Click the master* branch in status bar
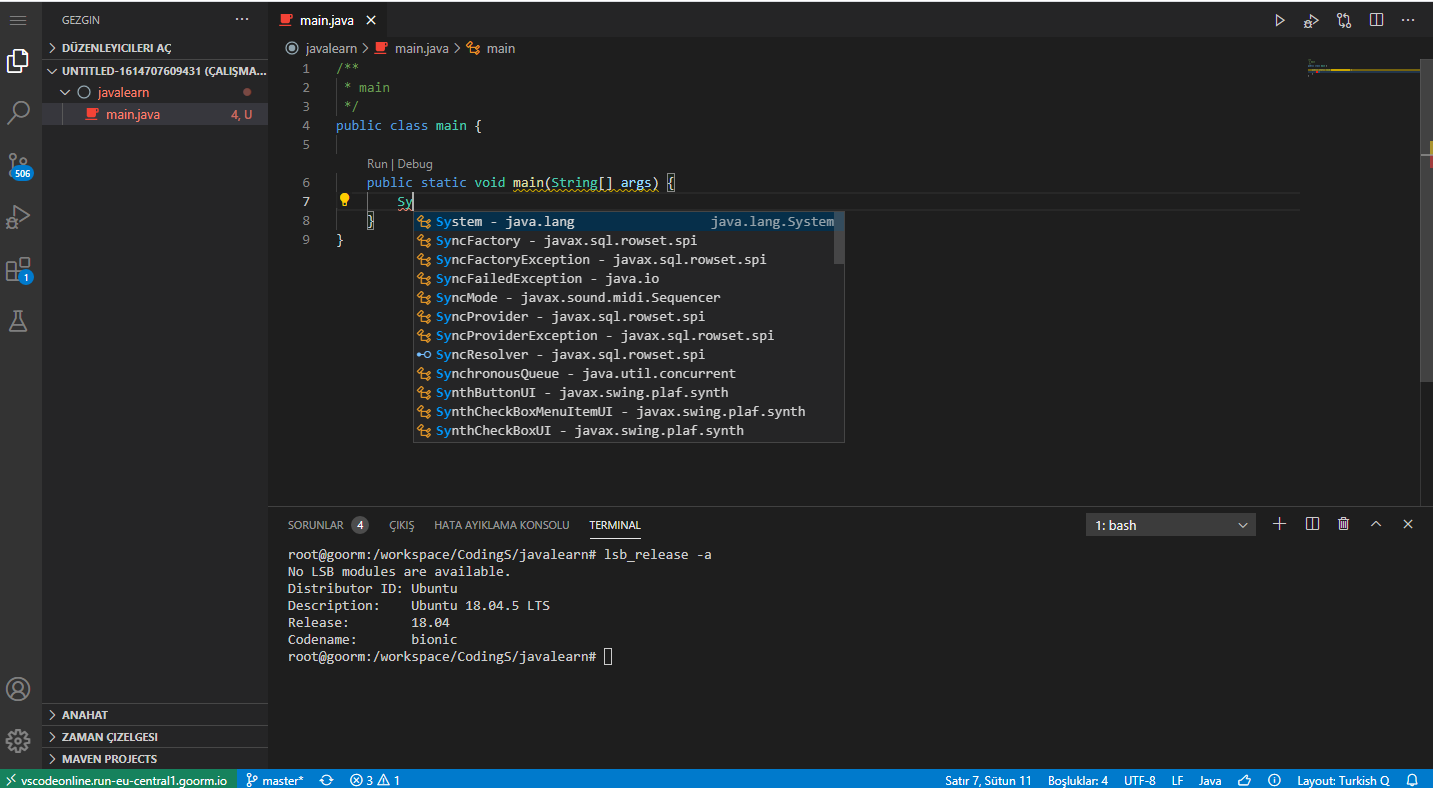The width and height of the screenshot is (1433, 788). point(274,780)
